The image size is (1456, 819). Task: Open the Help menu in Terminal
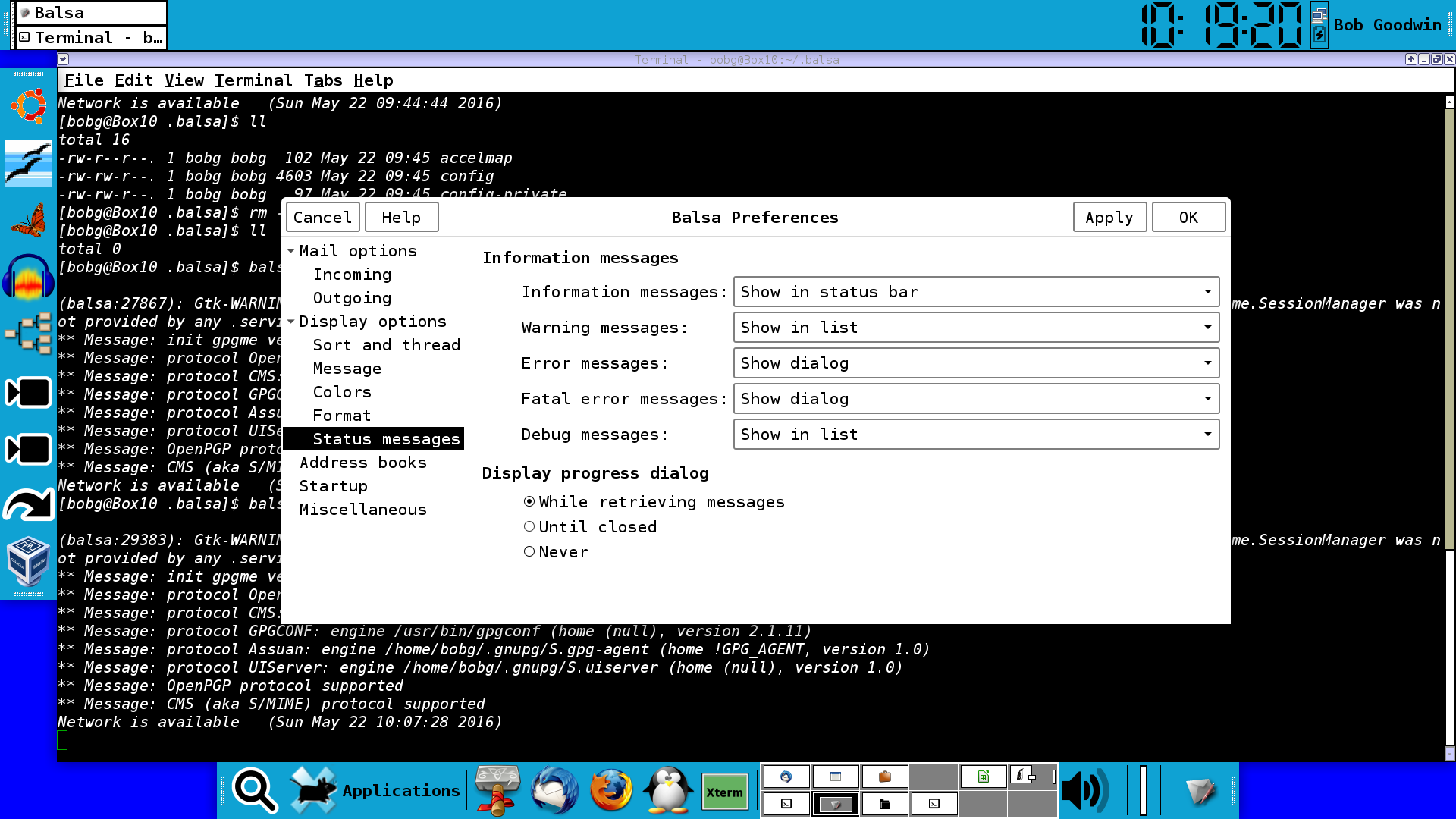click(374, 80)
